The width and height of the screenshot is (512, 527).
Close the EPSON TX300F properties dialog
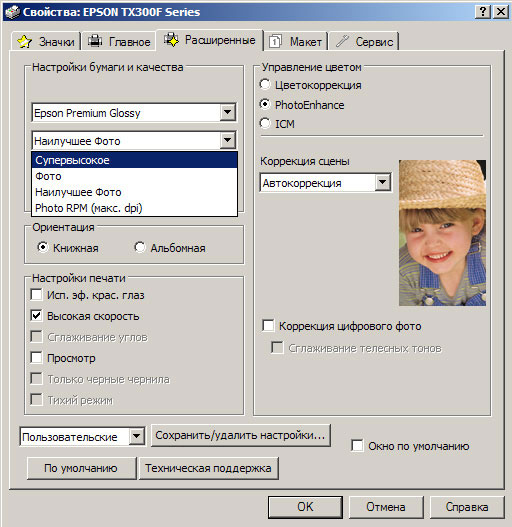(x=501, y=12)
